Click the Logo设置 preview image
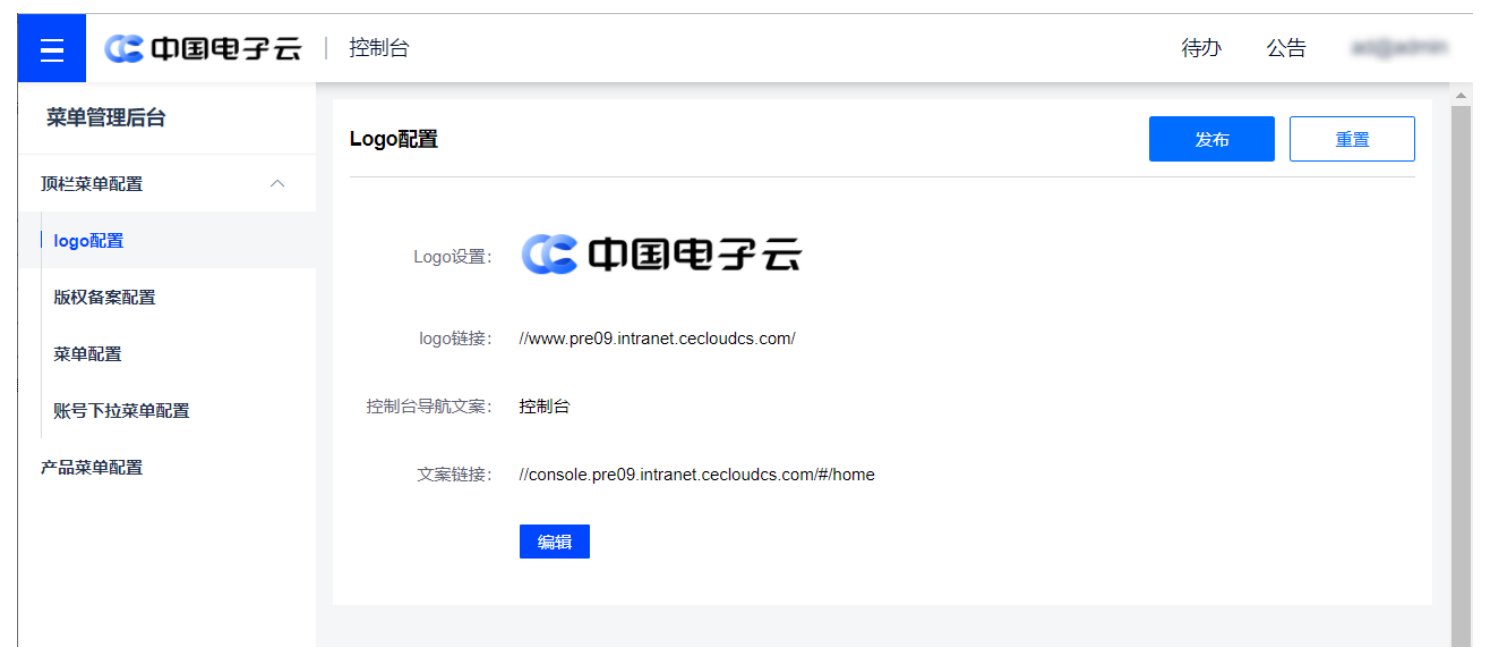1488x666 pixels. point(661,255)
